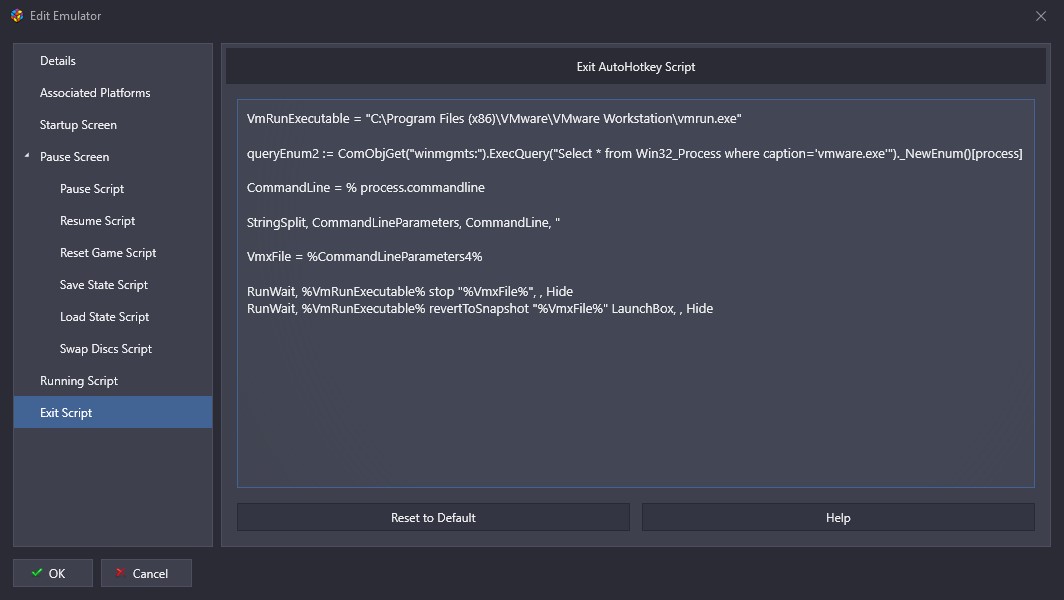This screenshot has height=600, width=1064.
Task: Open the Save State Script page
Action: click(104, 285)
